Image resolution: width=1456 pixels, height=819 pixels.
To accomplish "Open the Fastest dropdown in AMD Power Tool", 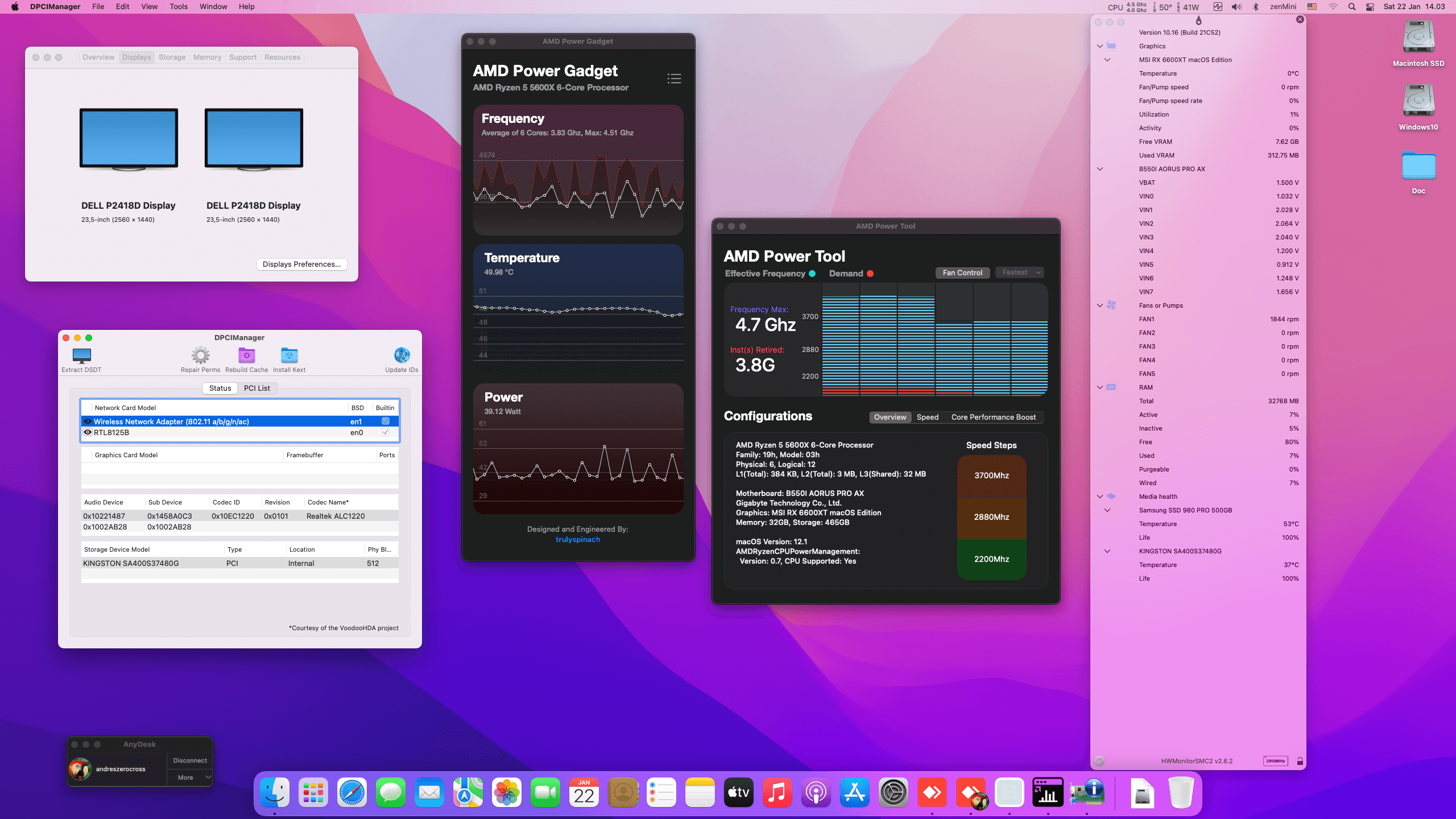I will (1019, 272).
